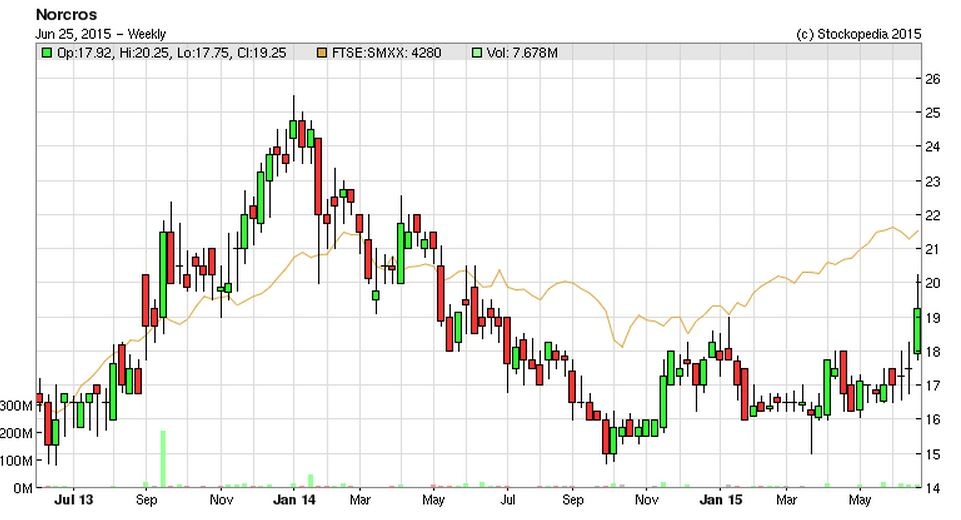Click the '(c) Stockopedia 2015' credit text
The height and width of the screenshot is (520, 961).
(x=858, y=34)
